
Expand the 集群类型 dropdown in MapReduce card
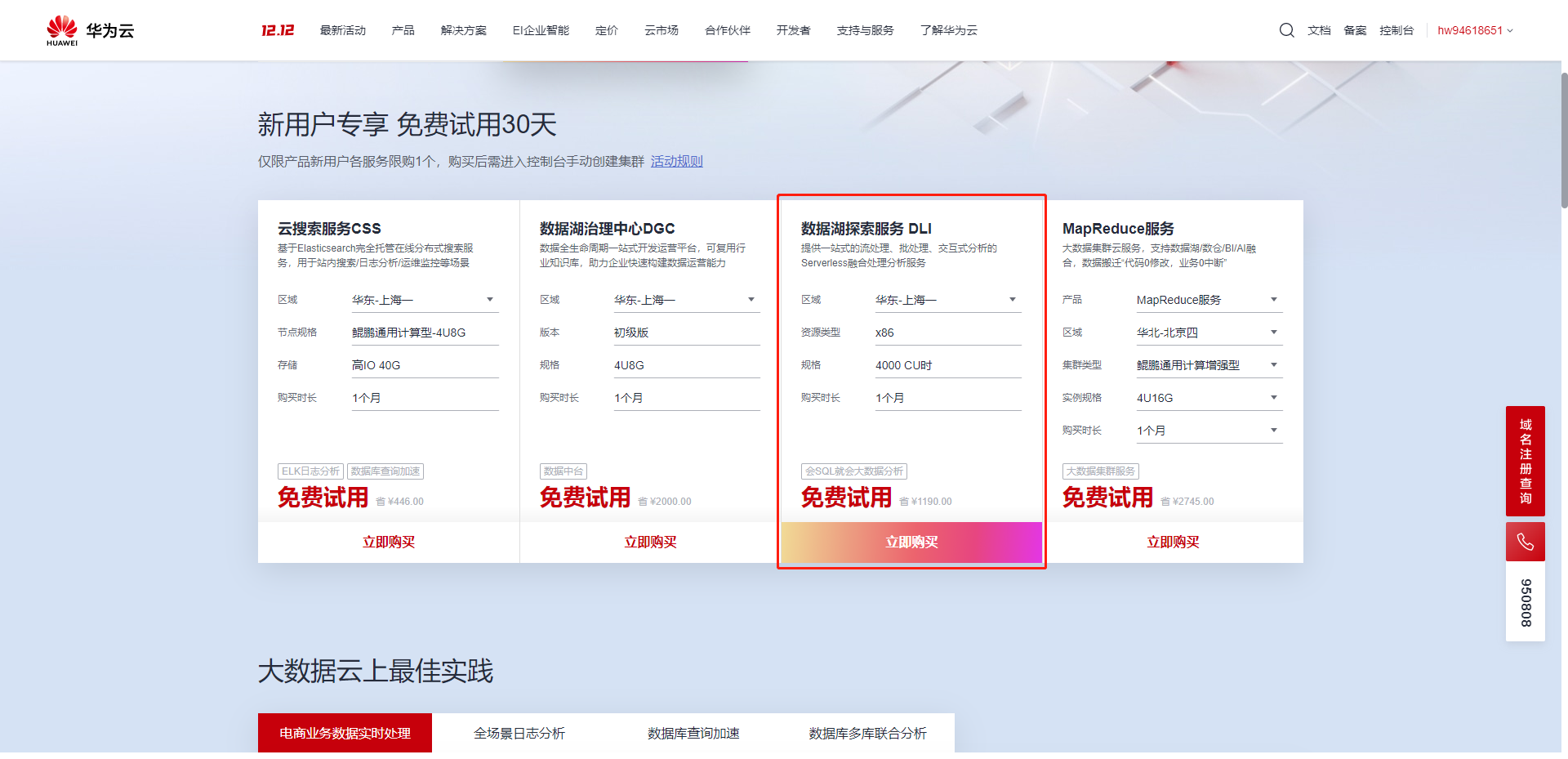[x=1209, y=365]
